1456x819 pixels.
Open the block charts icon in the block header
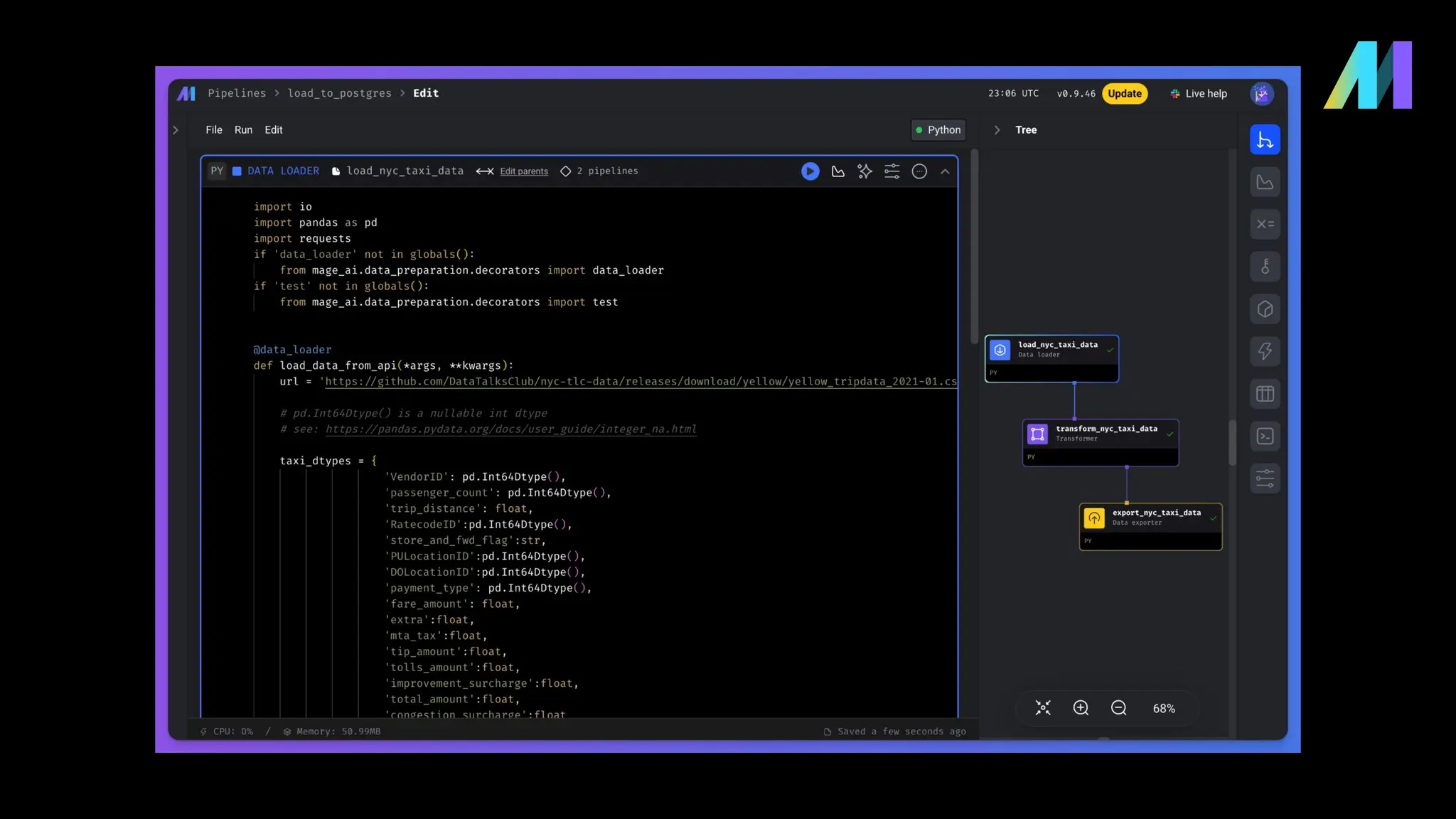[x=838, y=171]
